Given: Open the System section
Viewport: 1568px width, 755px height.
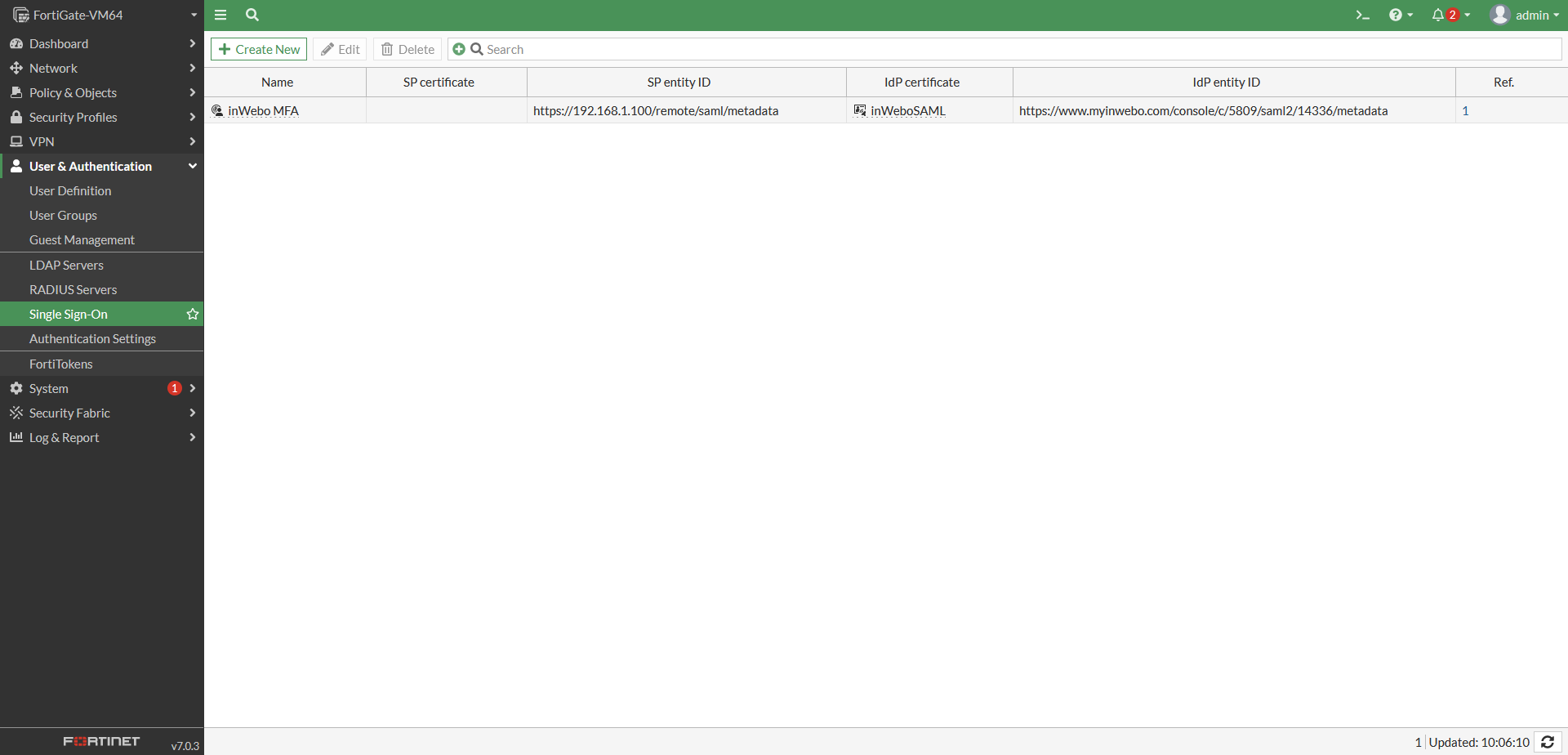Looking at the screenshot, I should pyautogui.click(x=48, y=388).
